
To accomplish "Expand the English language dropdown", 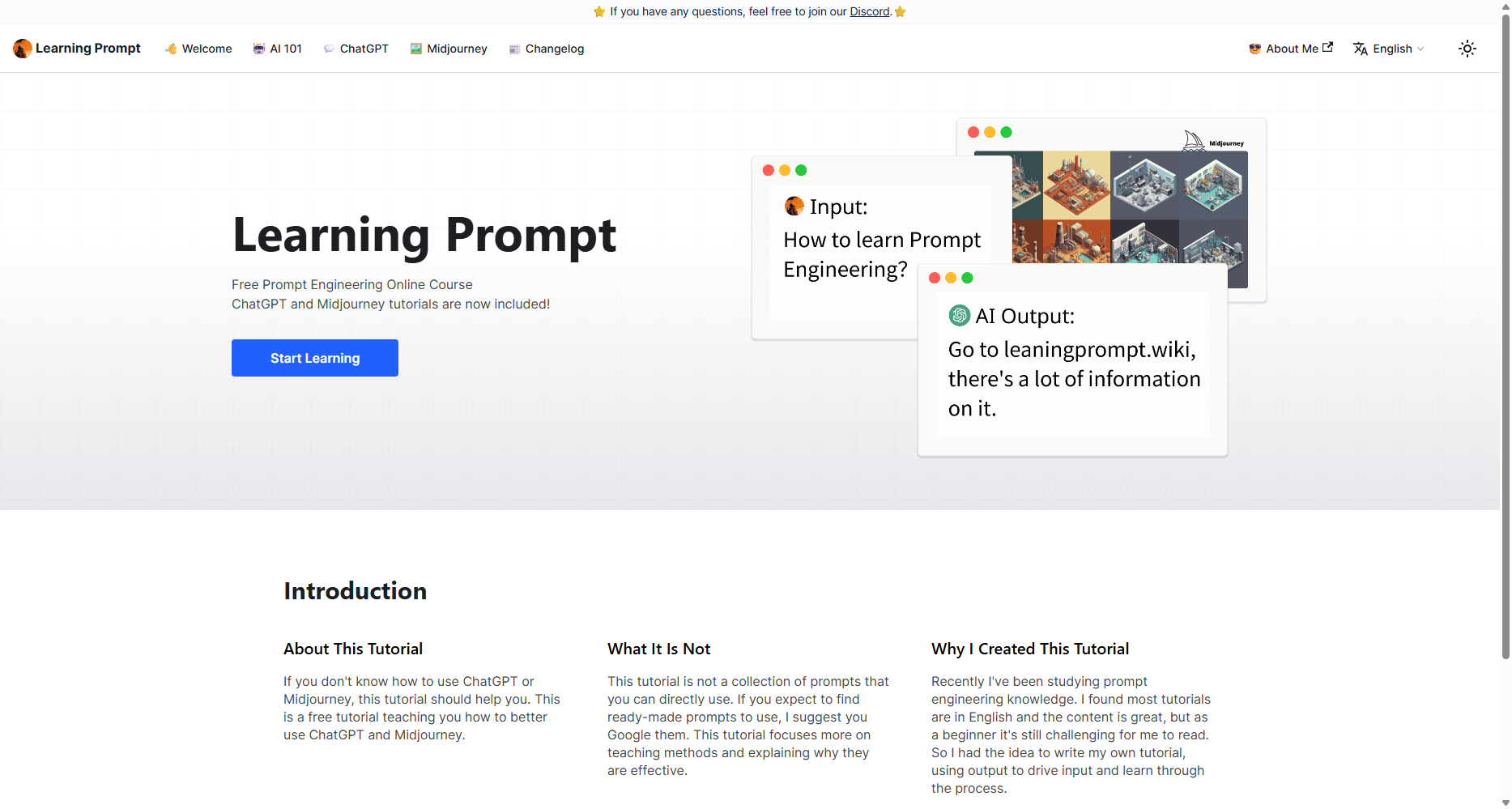I will (x=1389, y=49).
